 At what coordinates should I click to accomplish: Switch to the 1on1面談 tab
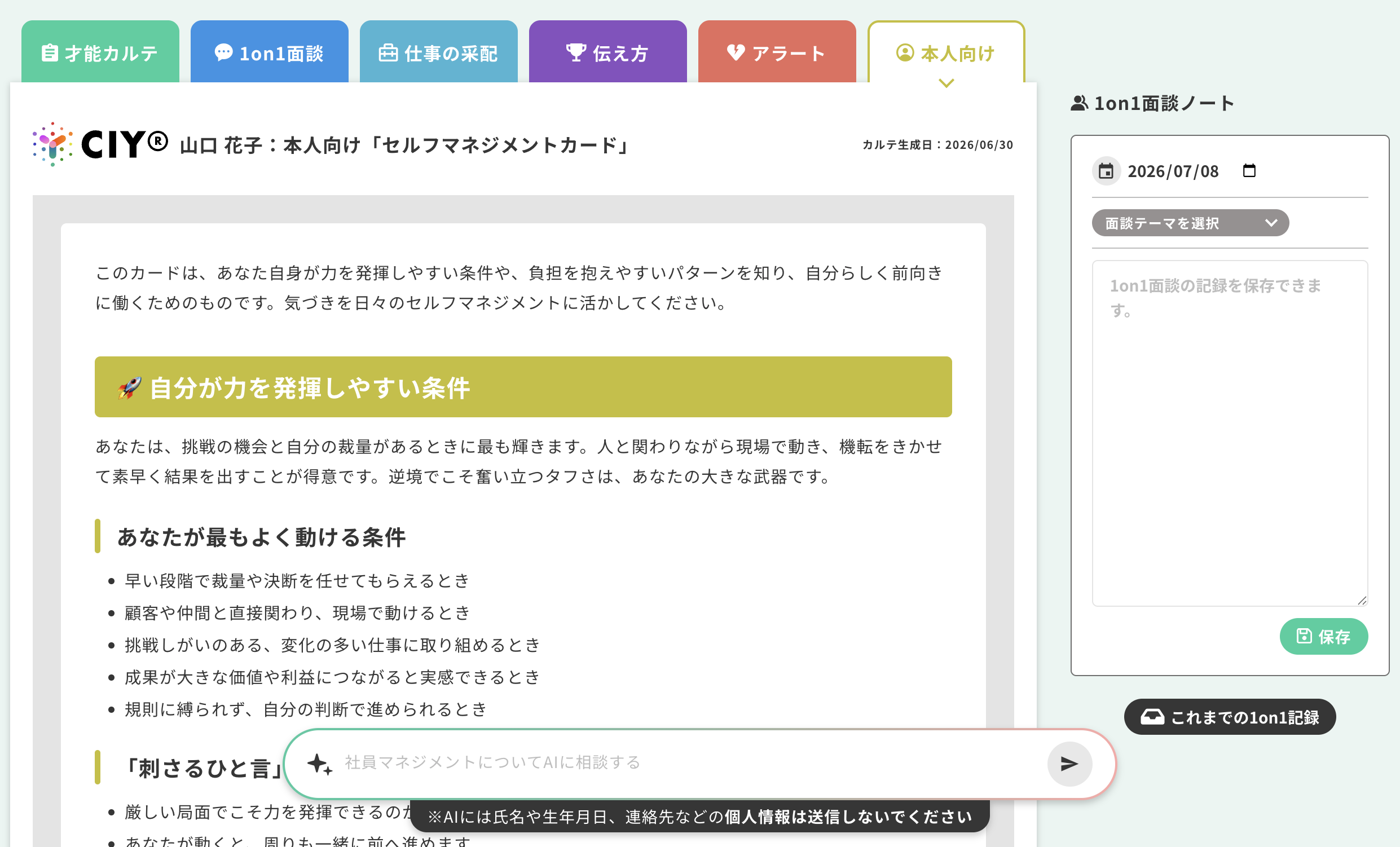tap(269, 52)
